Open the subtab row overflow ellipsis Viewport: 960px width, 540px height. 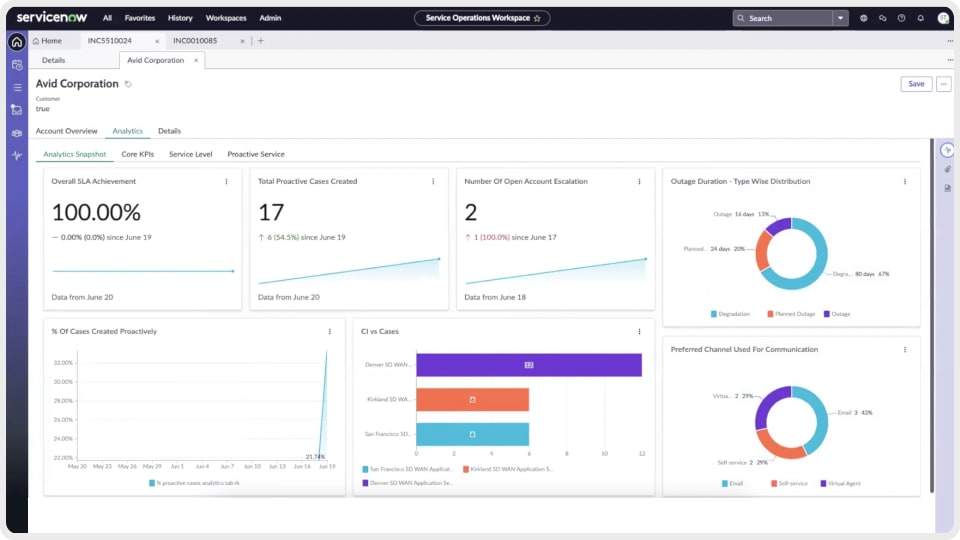(x=950, y=61)
